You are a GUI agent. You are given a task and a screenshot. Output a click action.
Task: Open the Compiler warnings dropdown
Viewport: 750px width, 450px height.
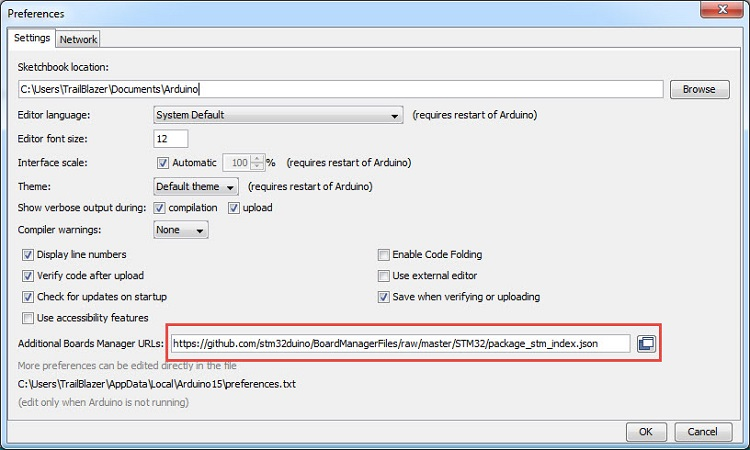point(181,230)
